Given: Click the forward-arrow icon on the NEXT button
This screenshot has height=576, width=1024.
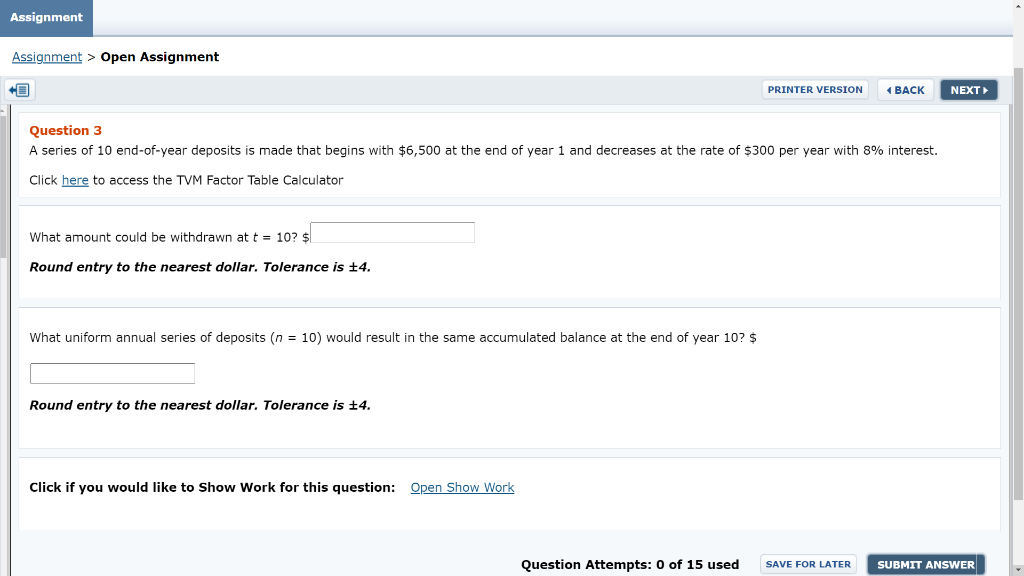Looking at the screenshot, I should click(x=984, y=89).
